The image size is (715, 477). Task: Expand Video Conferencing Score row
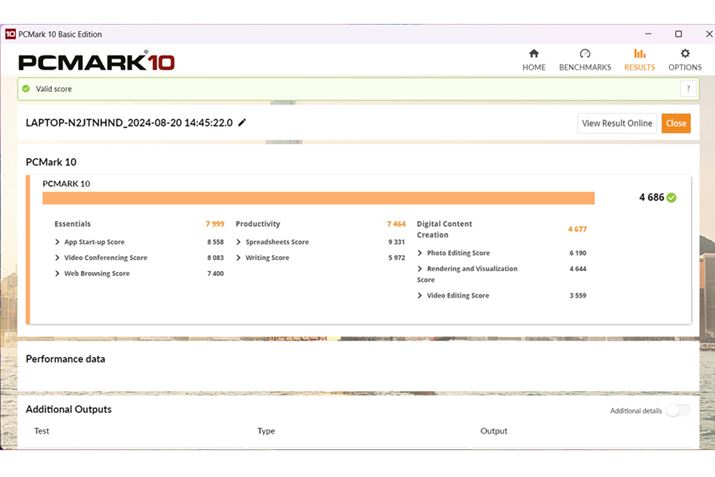57,258
